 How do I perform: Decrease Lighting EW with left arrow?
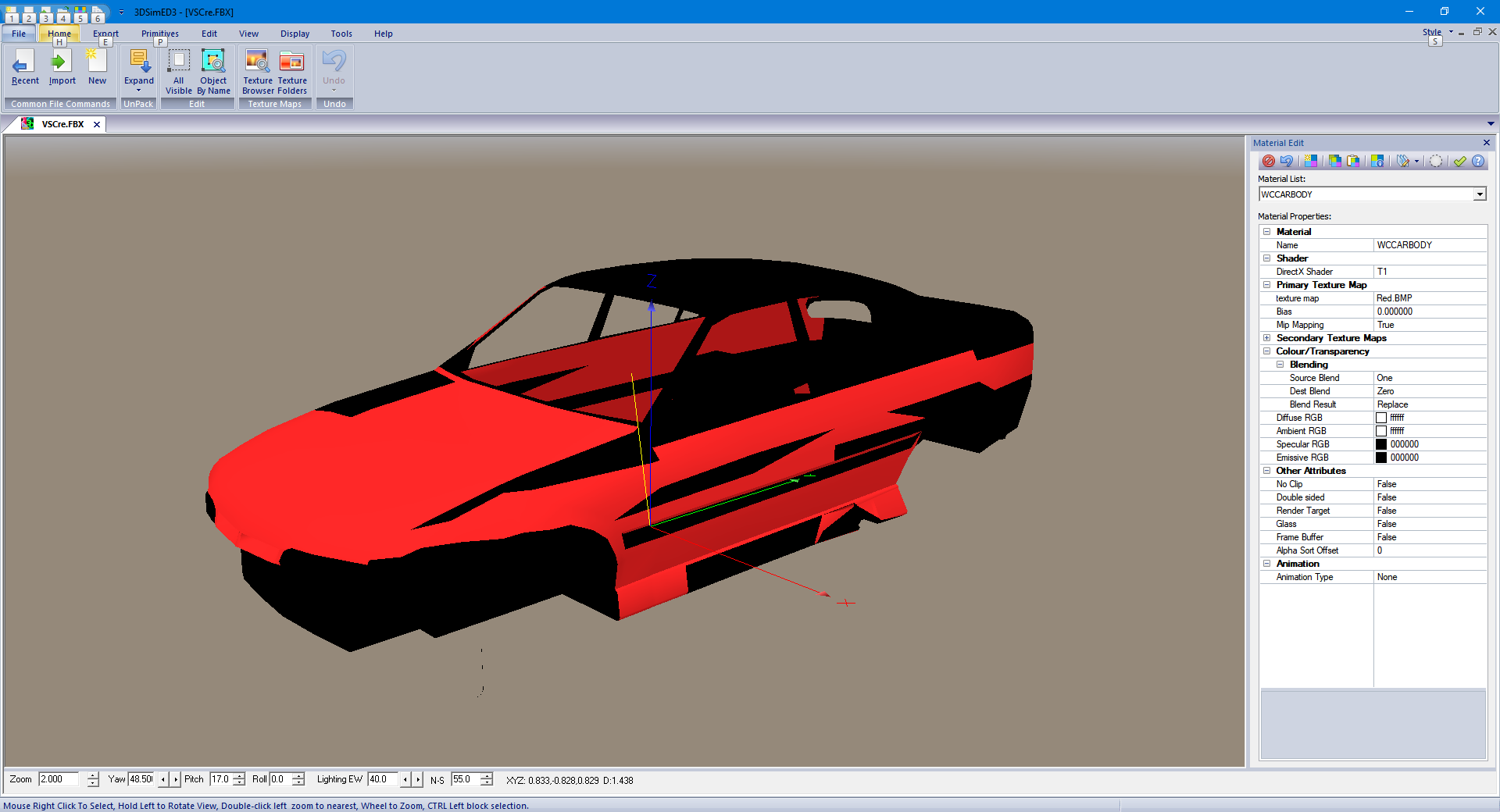405,779
